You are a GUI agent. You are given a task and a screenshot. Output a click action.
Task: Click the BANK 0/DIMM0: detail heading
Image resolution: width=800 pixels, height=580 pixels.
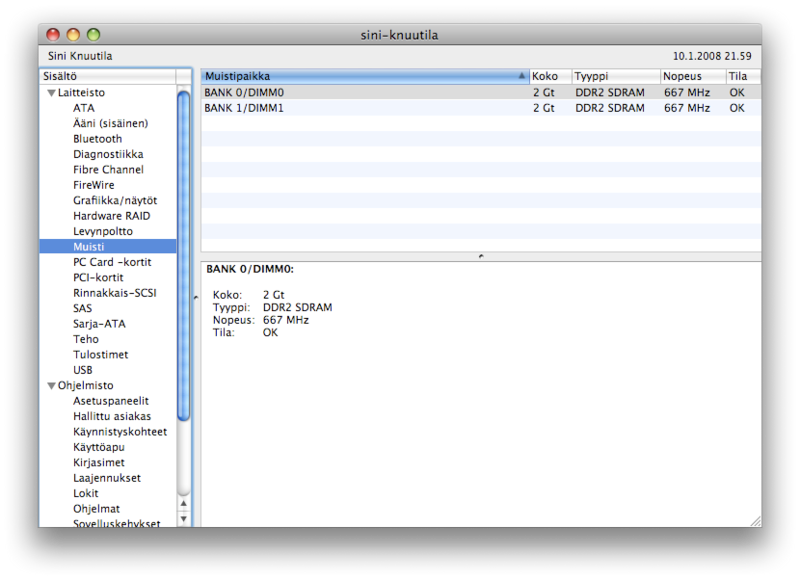(x=250, y=269)
